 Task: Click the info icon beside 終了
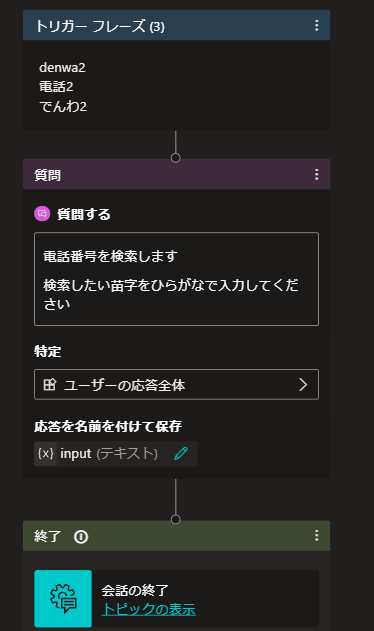point(81,536)
